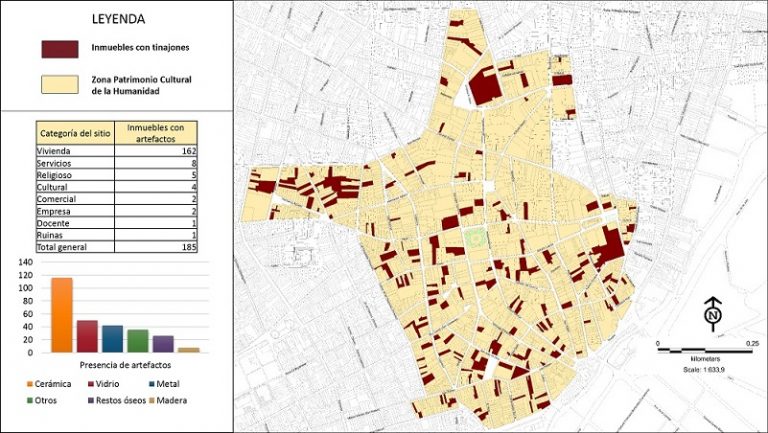Click the 'Presencia de artefactos' chart title
This screenshot has width=768, height=433.
[125, 365]
